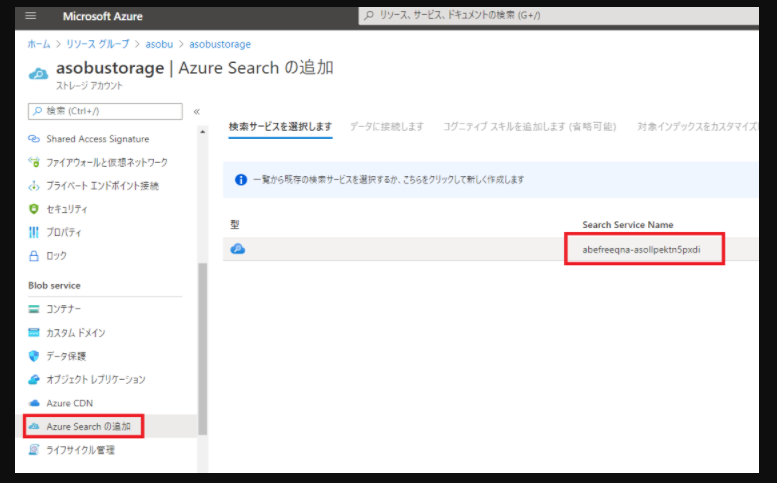The width and height of the screenshot is (777, 483).
Task: Click the セキュリティ shield icon
Action: (x=34, y=209)
